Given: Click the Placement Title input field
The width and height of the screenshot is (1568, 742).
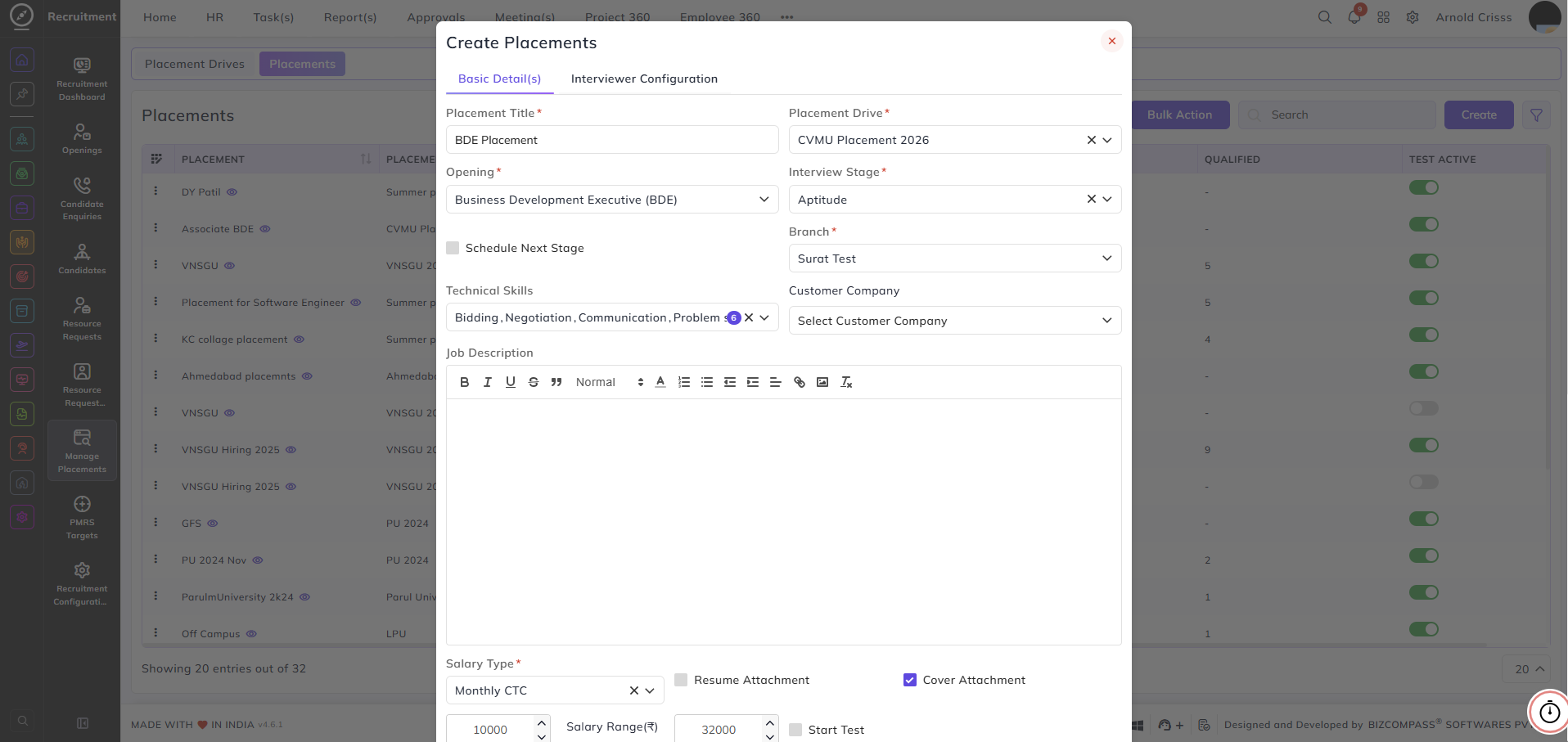Looking at the screenshot, I should pyautogui.click(x=612, y=140).
